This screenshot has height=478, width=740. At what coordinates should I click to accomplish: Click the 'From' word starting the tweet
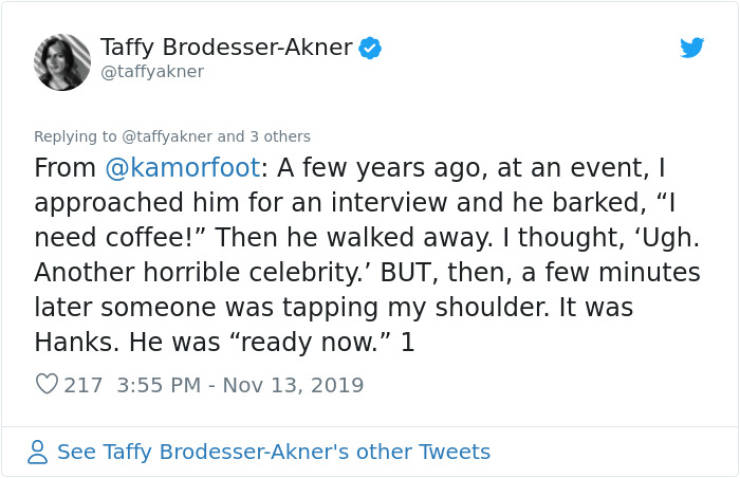tap(65, 168)
